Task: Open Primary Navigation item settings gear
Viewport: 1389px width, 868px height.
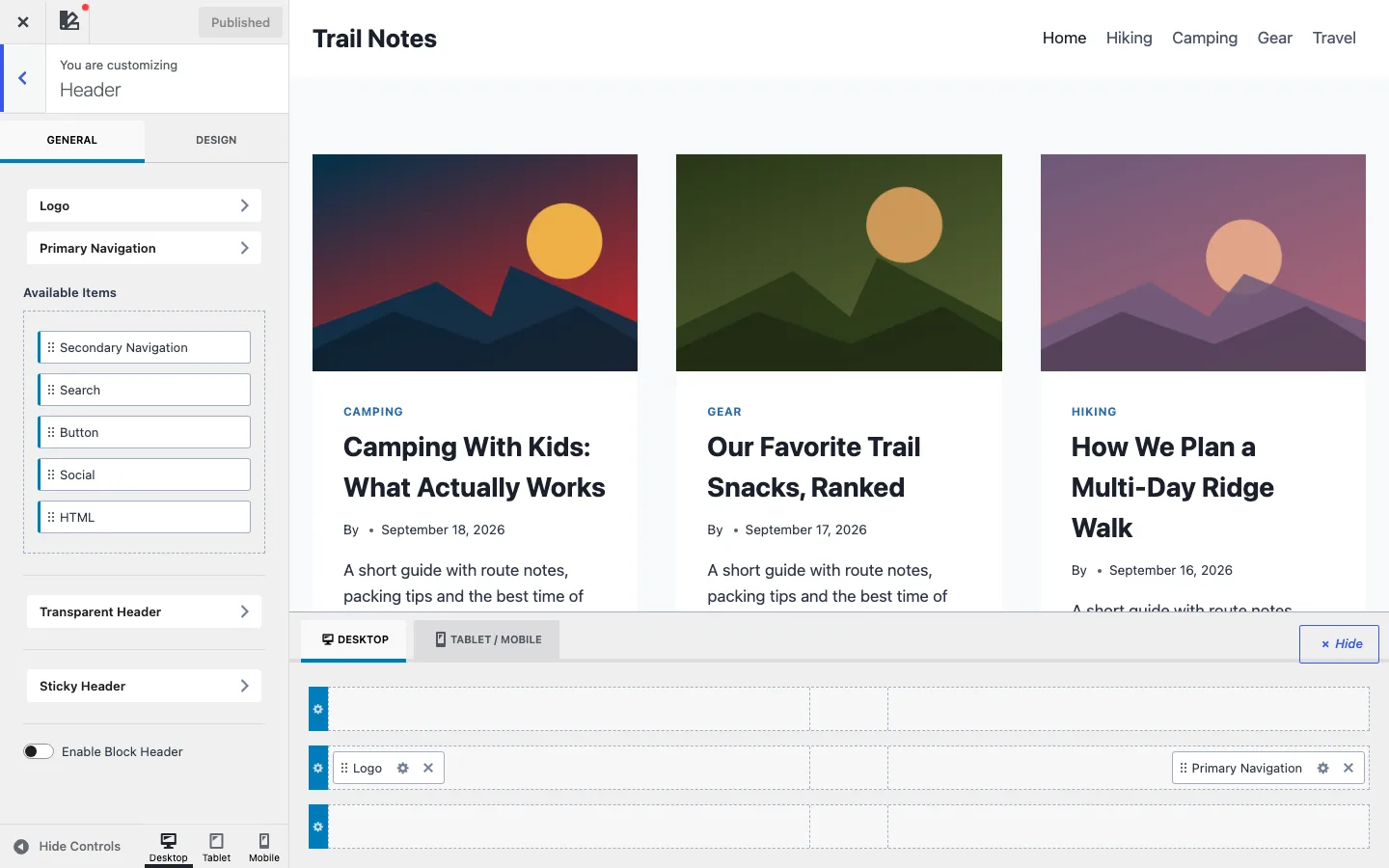Action: click(1323, 769)
